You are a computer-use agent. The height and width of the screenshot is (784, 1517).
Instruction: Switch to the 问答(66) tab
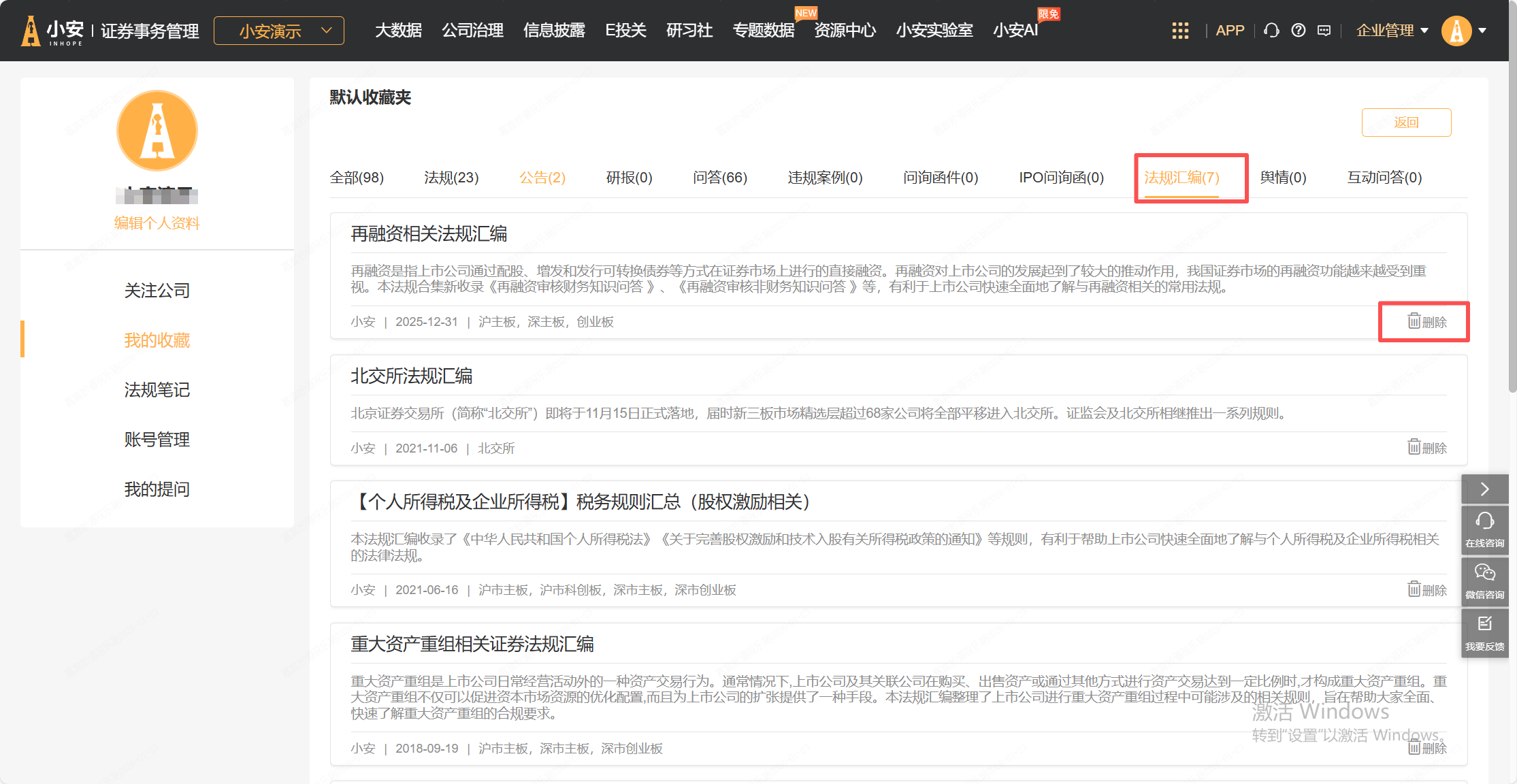[x=720, y=178]
